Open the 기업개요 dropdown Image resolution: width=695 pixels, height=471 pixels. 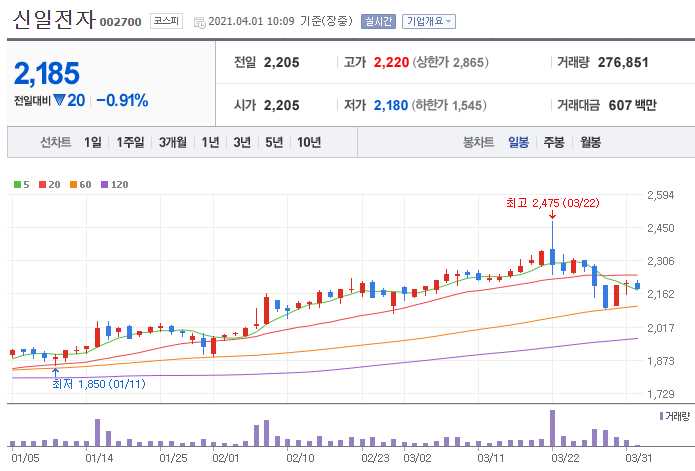pyautogui.click(x=429, y=21)
